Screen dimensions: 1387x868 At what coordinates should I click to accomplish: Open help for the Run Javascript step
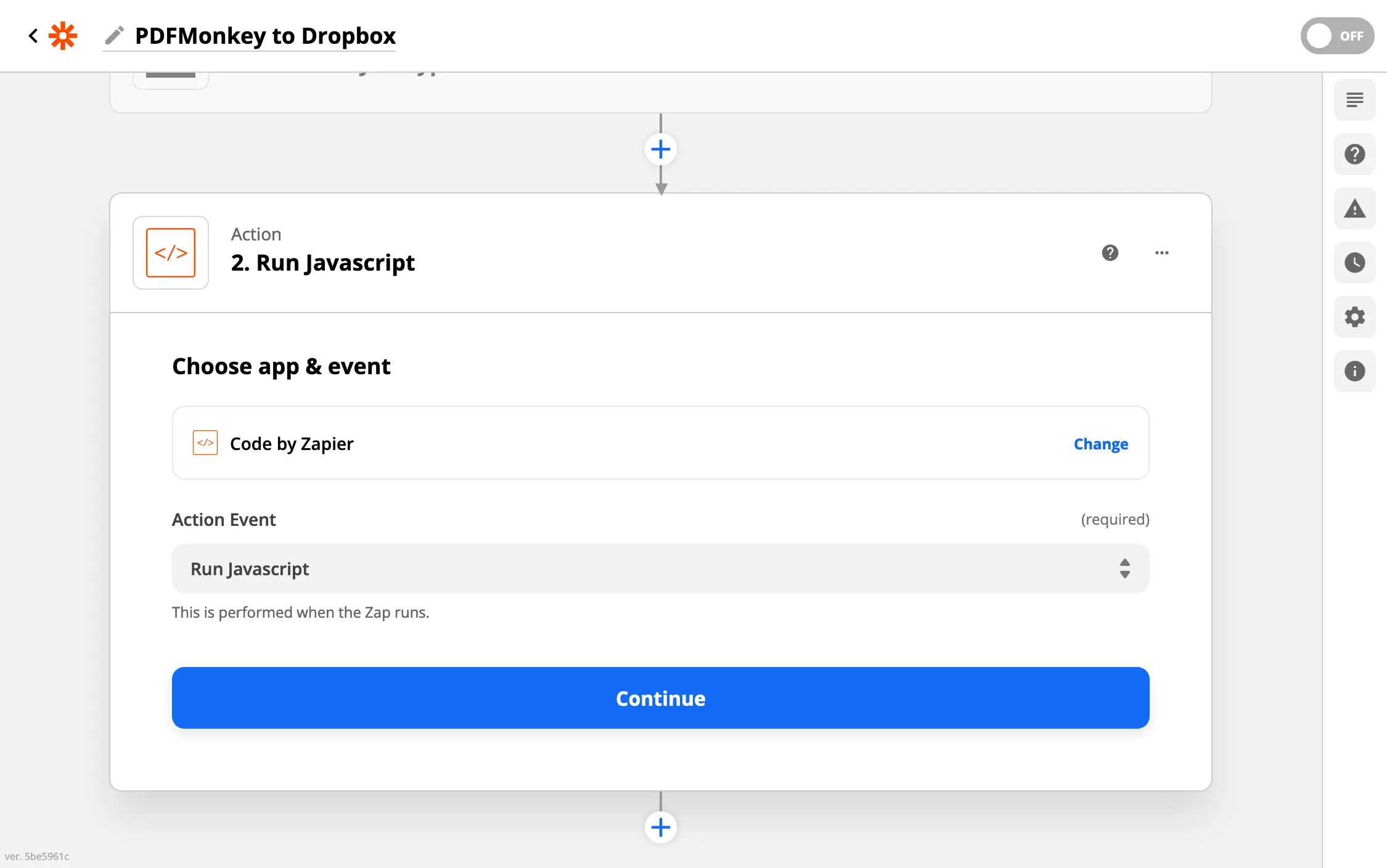[x=1110, y=253]
